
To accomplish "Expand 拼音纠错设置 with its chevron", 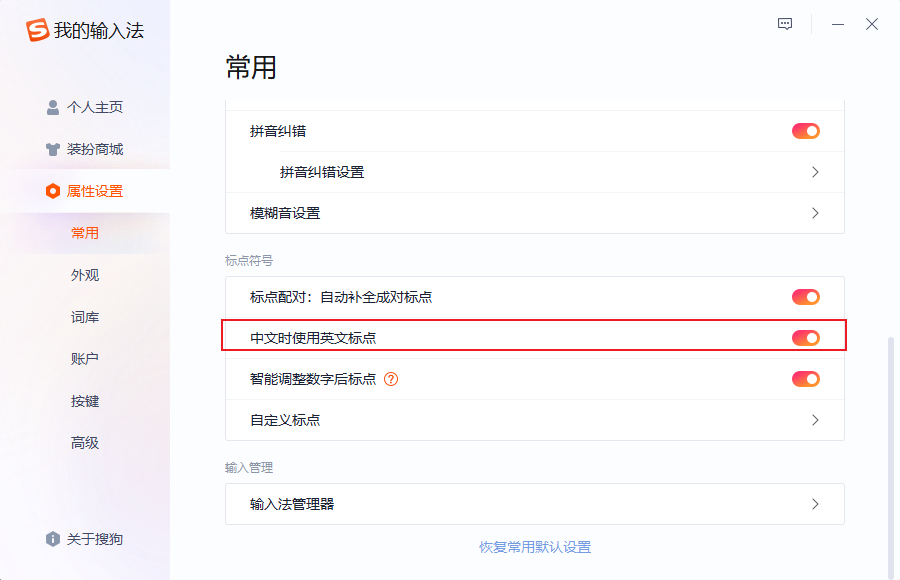I will tap(815, 172).
